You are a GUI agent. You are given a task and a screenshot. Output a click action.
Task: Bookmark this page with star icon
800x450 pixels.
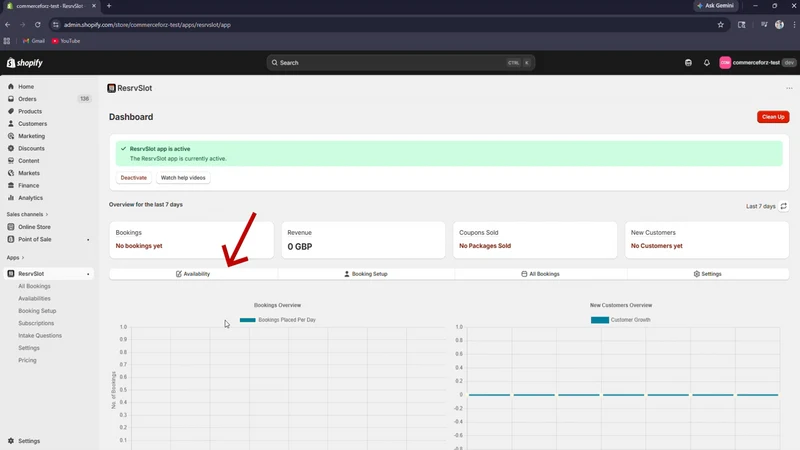pos(720,24)
